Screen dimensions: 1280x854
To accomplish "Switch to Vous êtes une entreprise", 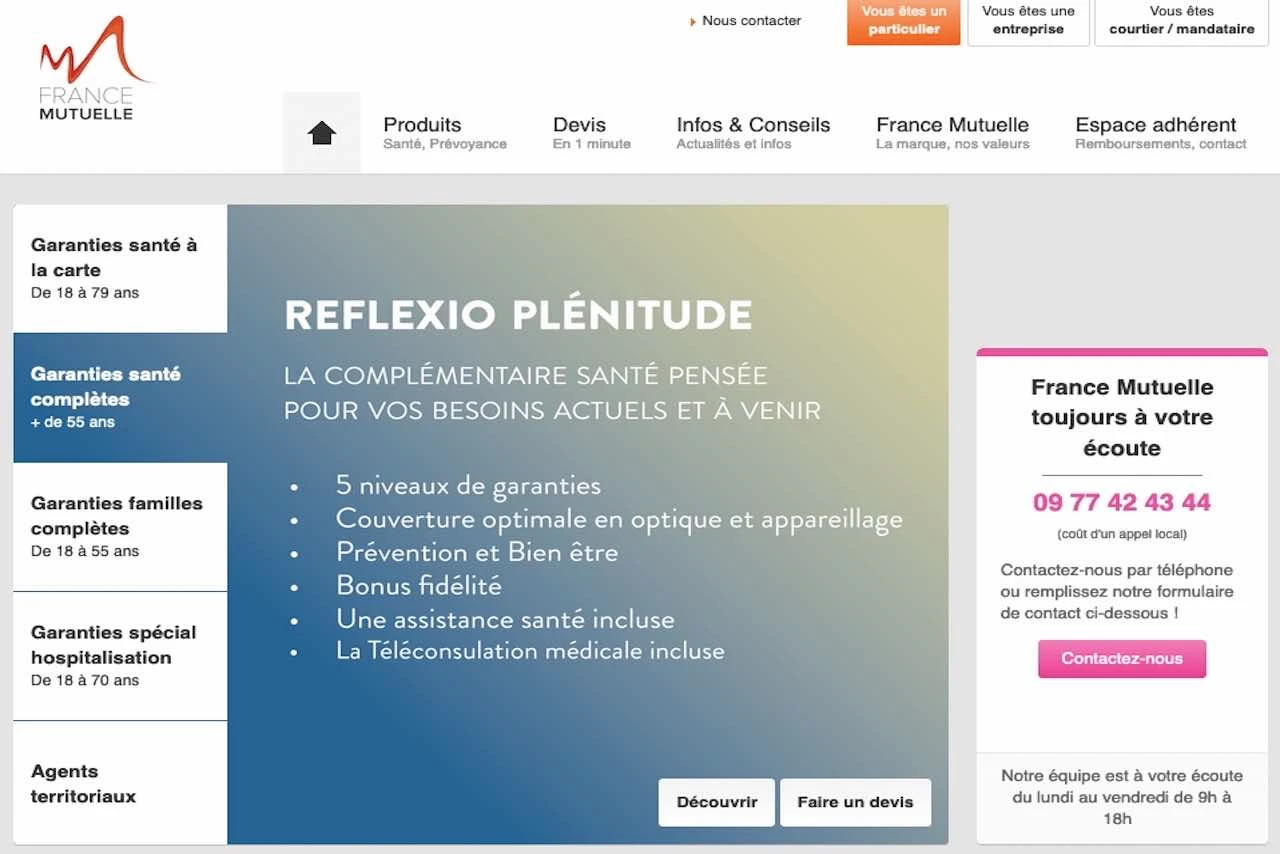I will (x=1028, y=21).
